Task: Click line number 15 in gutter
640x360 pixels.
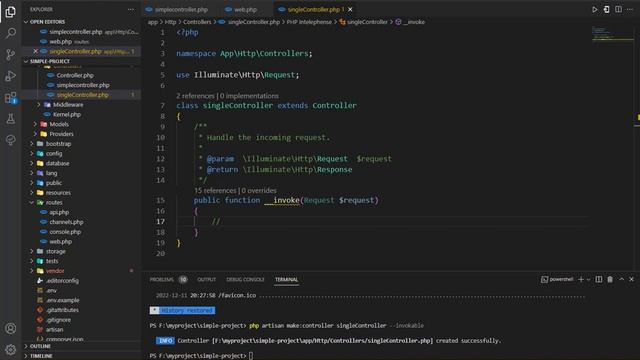Action: 160,200
